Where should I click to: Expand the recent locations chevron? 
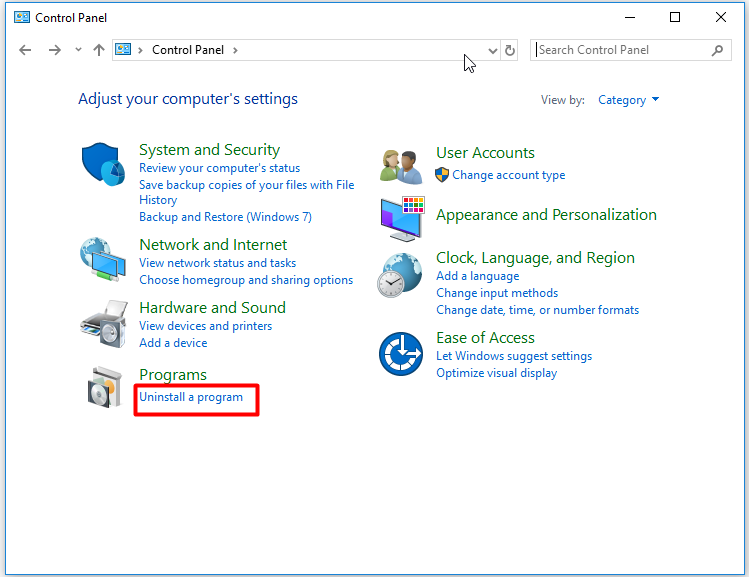pyautogui.click(x=78, y=50)
